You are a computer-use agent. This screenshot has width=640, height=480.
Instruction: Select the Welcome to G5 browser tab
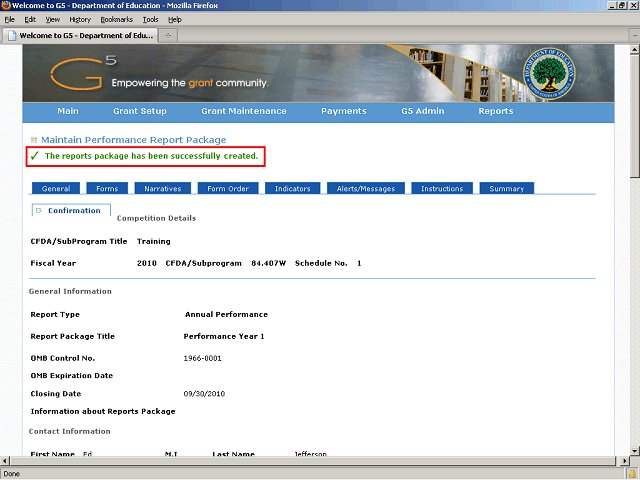(x=80, y=36)
